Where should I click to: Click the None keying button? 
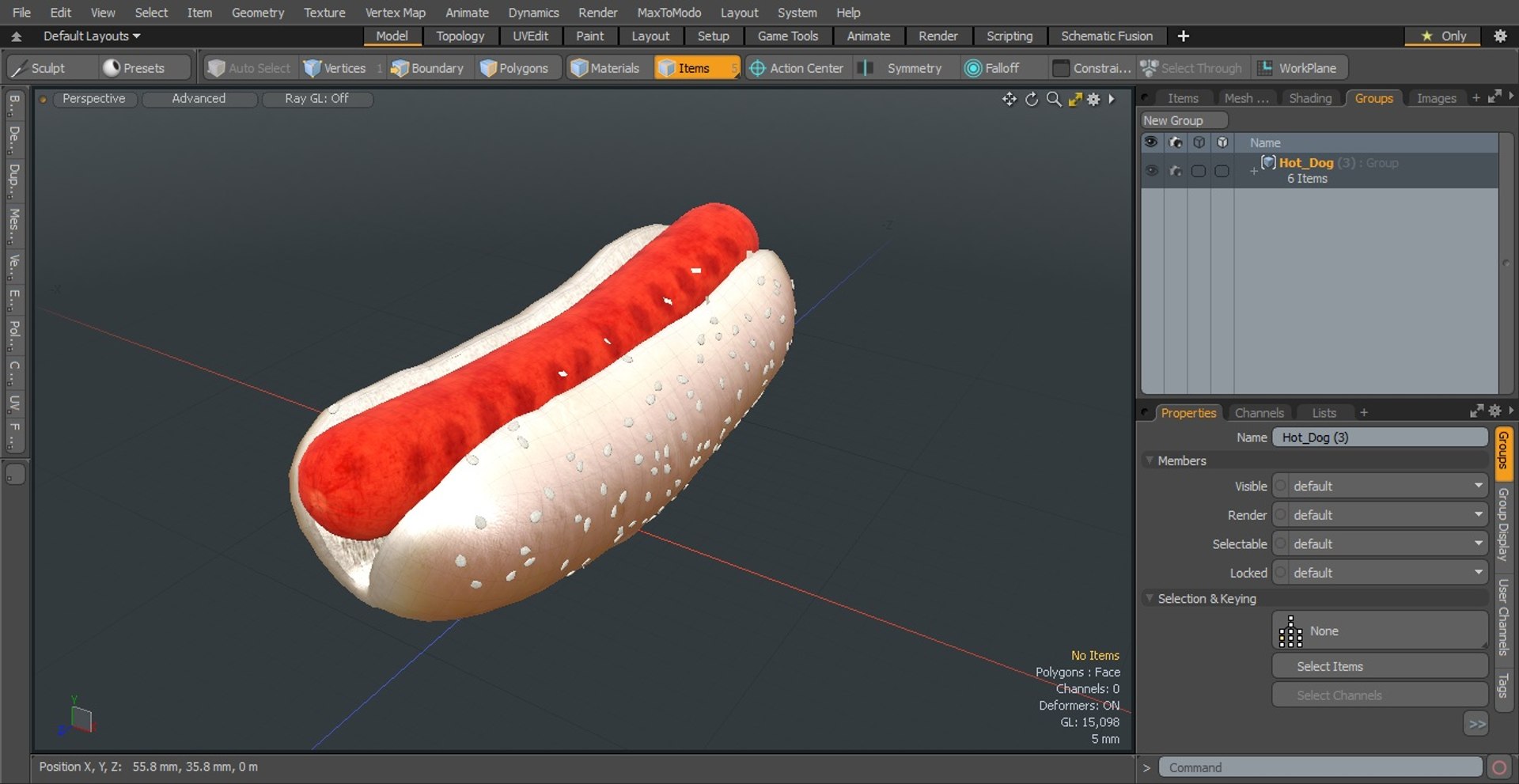[1380, 631]
